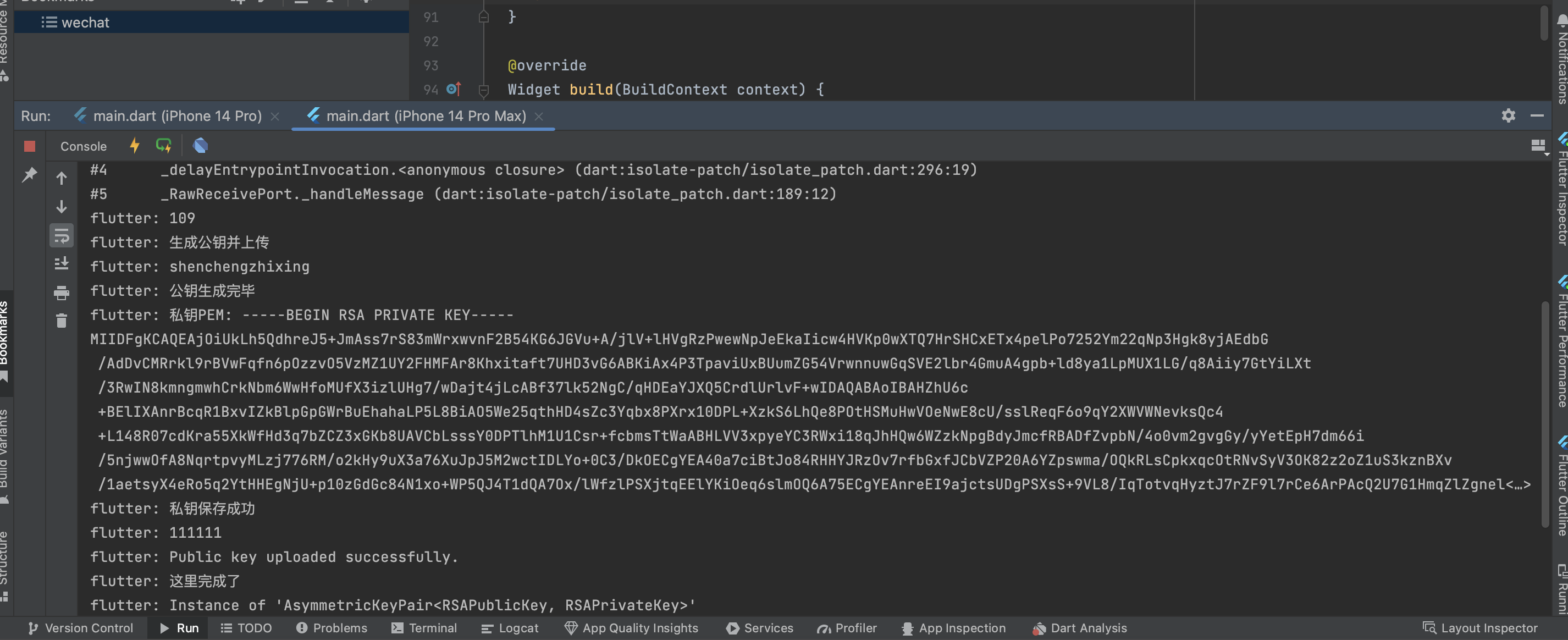The height and width of the screenshot is (640, 1568).
Task: Click the Flutter Hot Reload lightning icon
Action: [x=135, y=146]
